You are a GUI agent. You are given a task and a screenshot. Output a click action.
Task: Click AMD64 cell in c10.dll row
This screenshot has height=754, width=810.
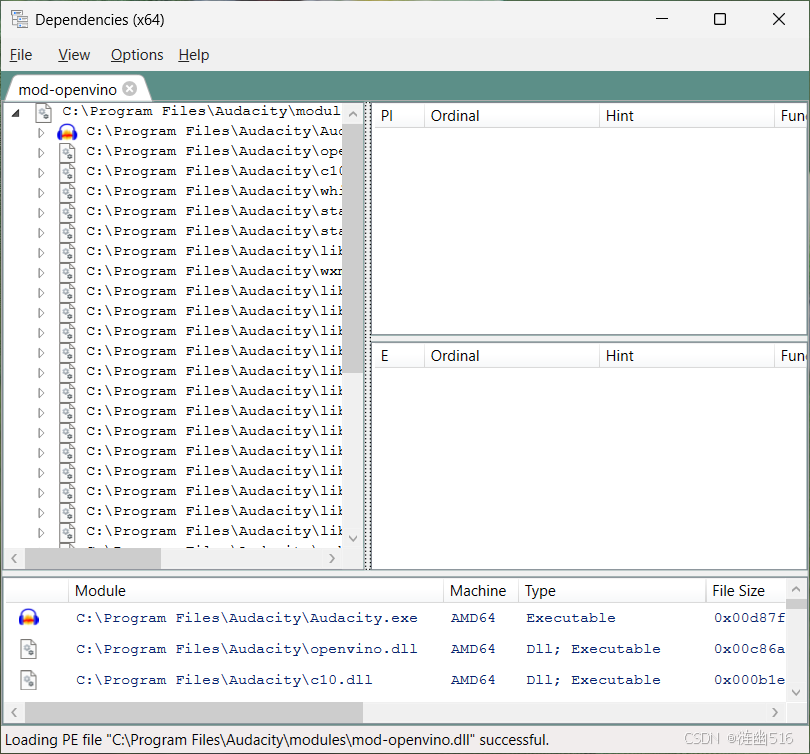click(473, 680)
